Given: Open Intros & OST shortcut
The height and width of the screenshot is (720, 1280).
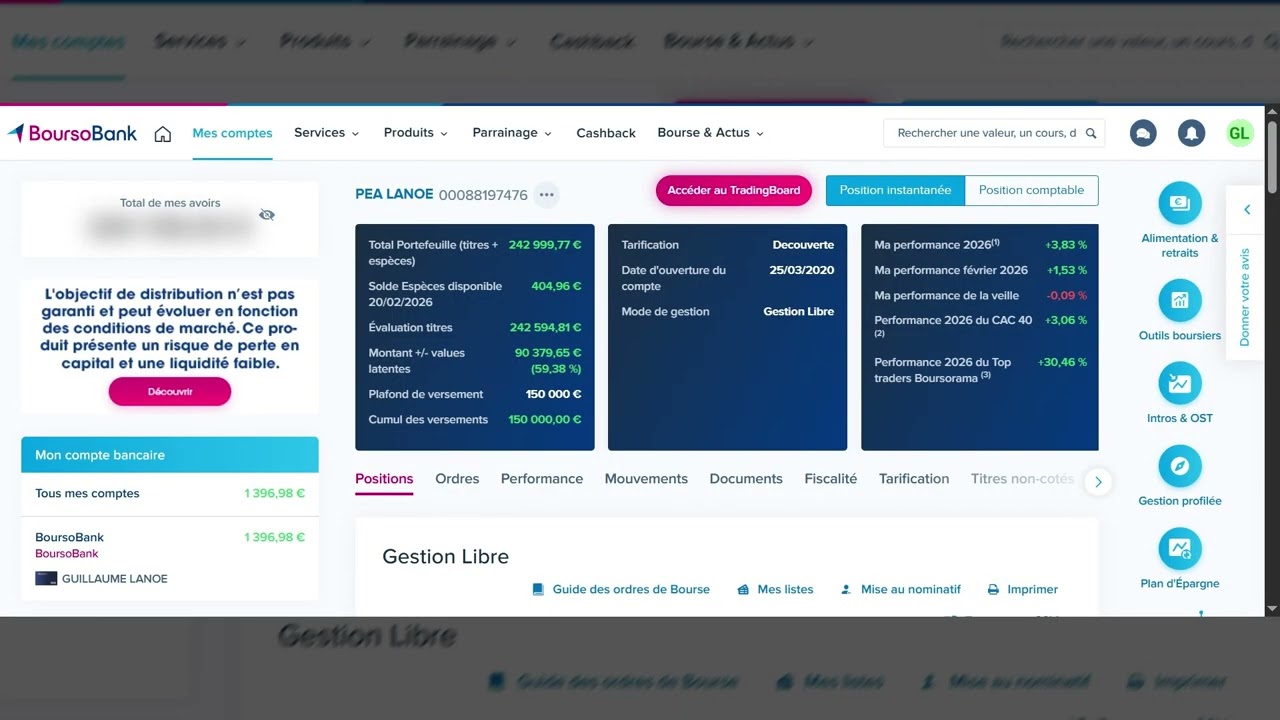Looking at the screenshot, I should tap(1180, 394).
